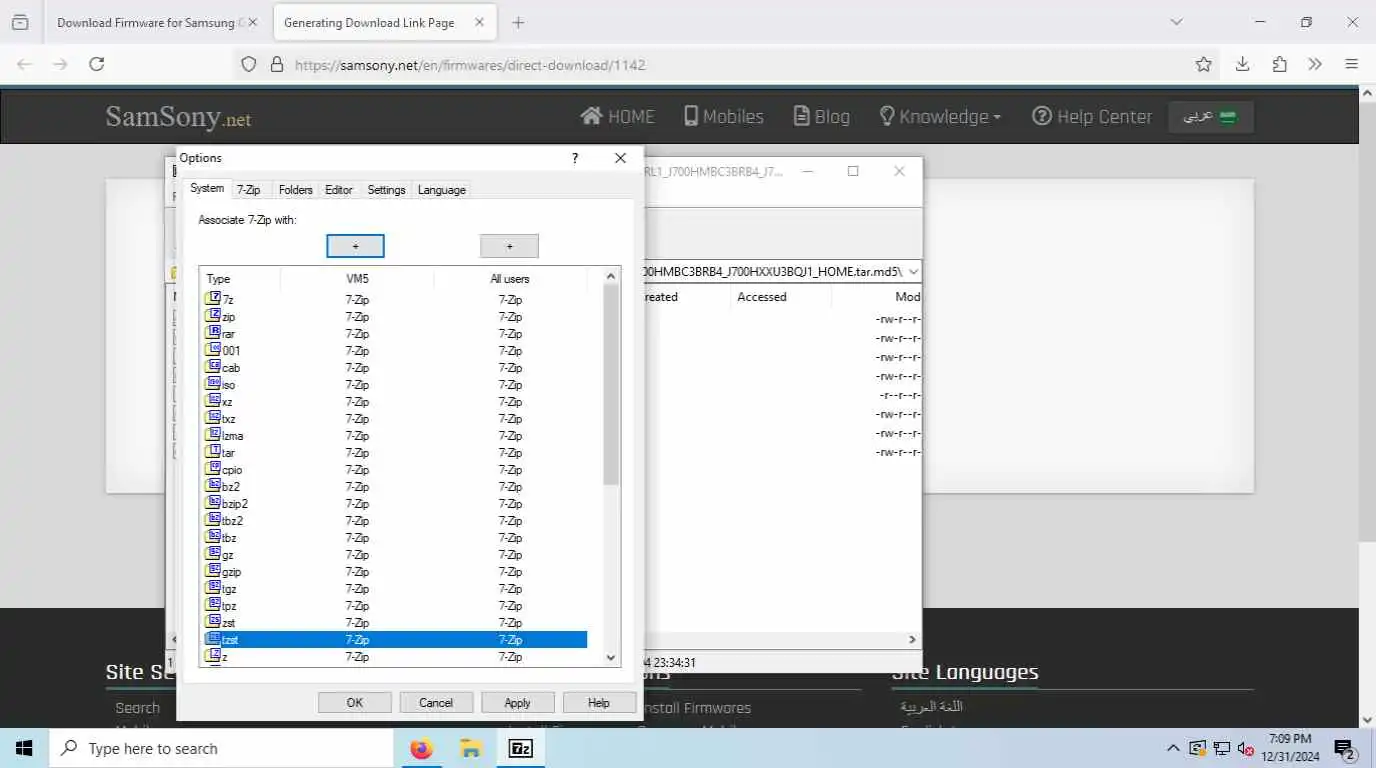Image resolution: width=1376 pixels, height=768 pixels.
Task: Switch to the Editor options tab
Action: pos(339,190)
